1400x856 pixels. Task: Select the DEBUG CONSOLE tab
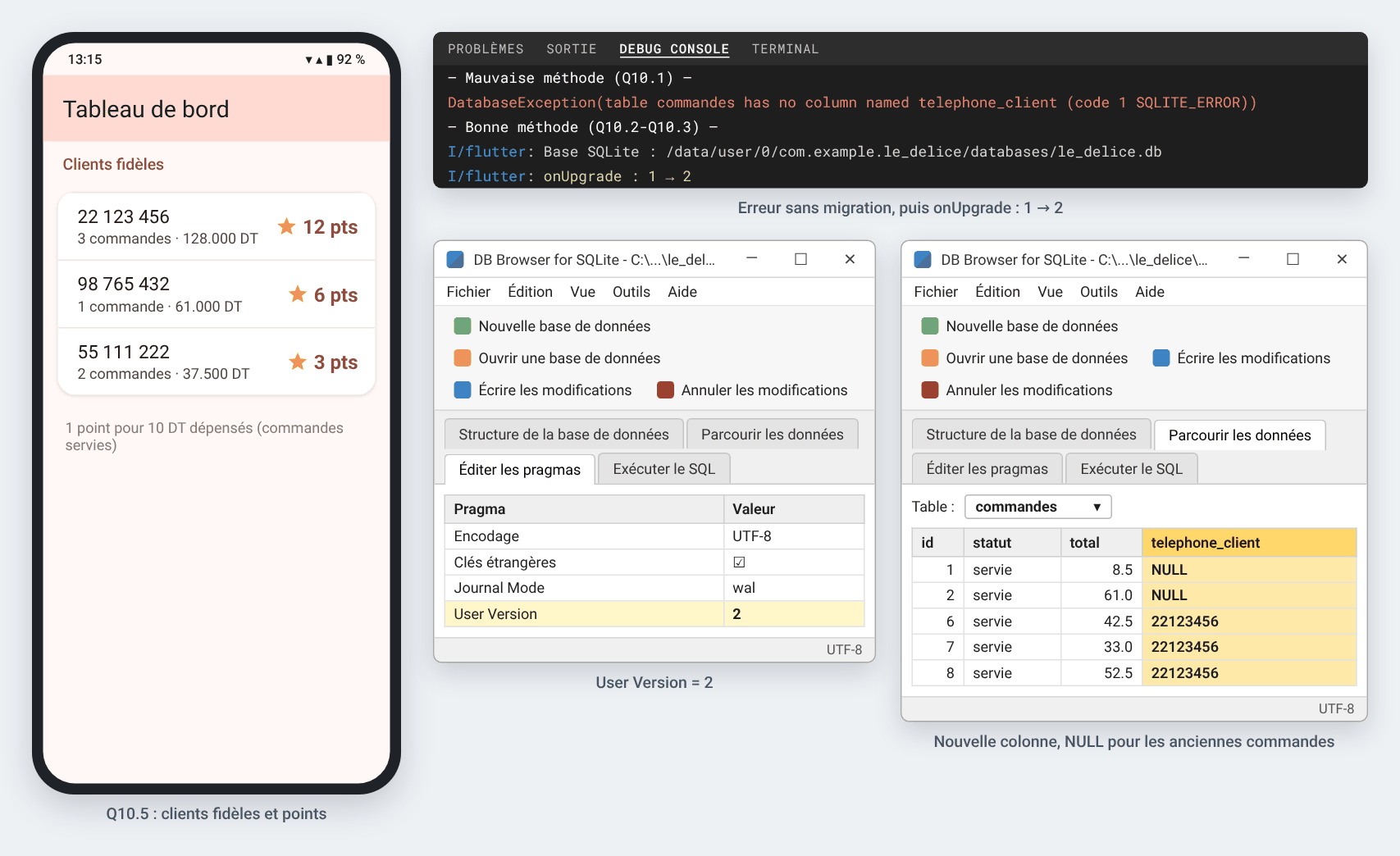[674, 49]
